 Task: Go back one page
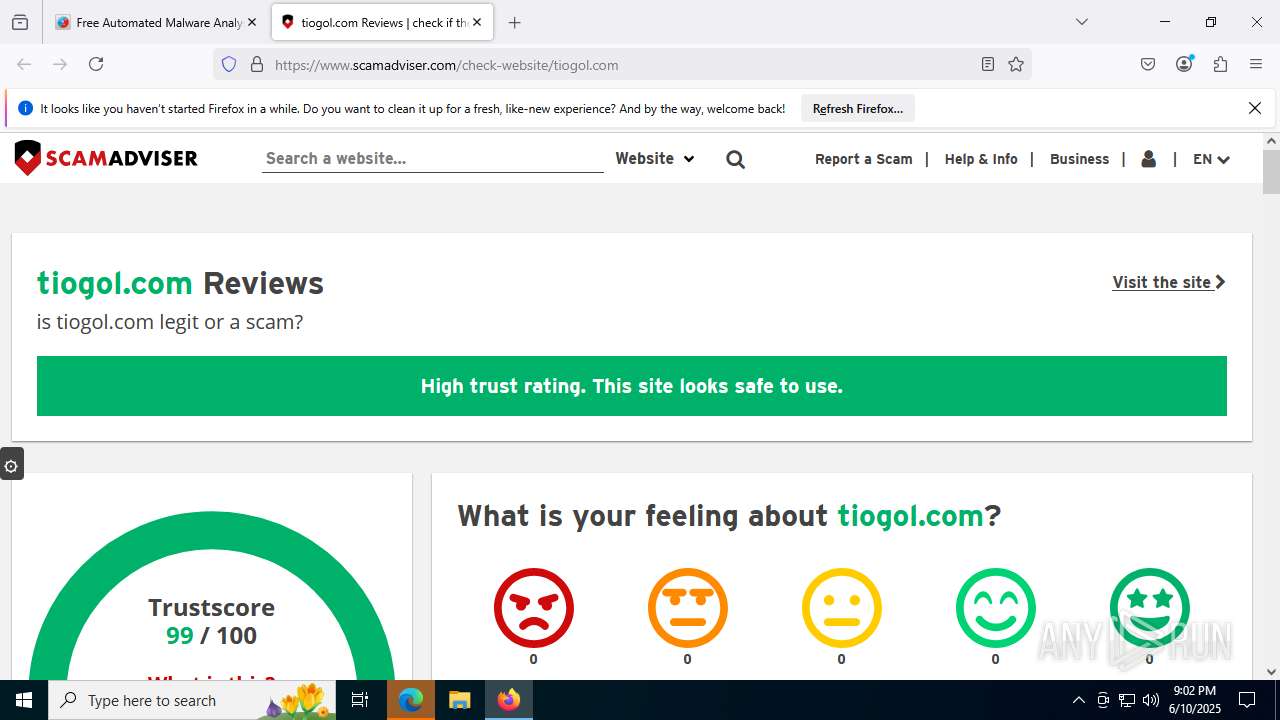(24, 64)
